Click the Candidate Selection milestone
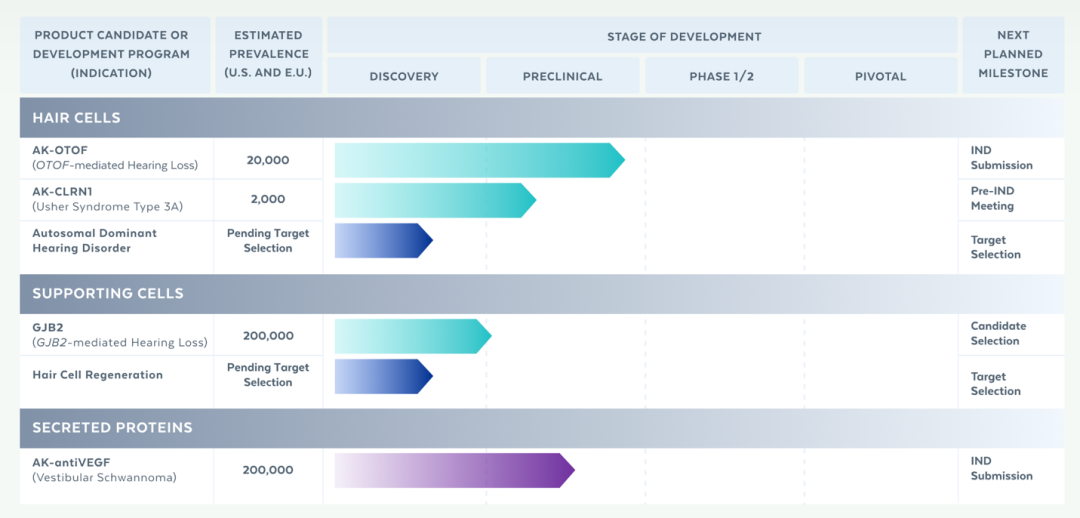 pos(998,333)
